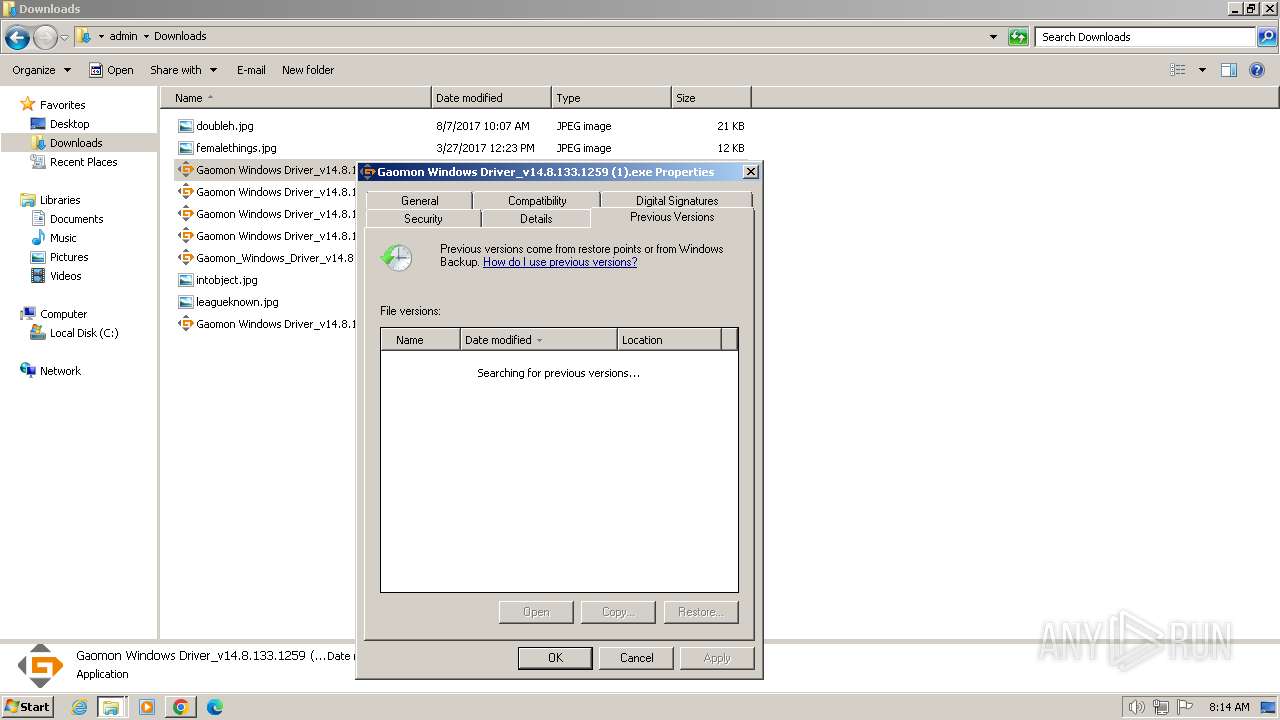Open recent pages dropdown arrow
The image size is (1280, 720).
pos(64,38)
